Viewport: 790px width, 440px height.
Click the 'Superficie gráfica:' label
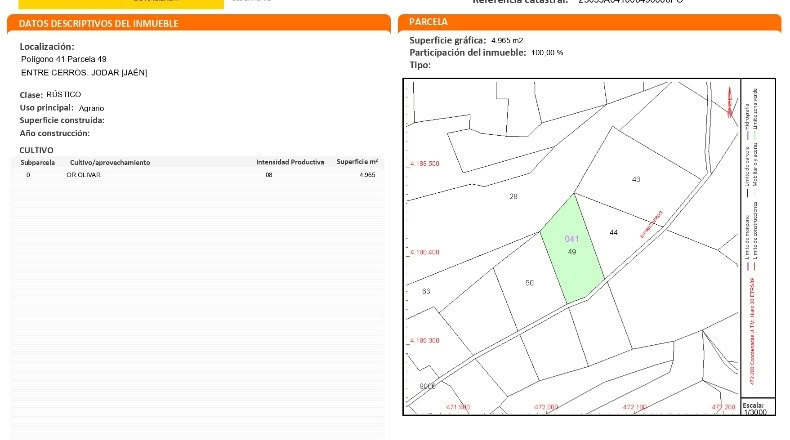point(448,40)
